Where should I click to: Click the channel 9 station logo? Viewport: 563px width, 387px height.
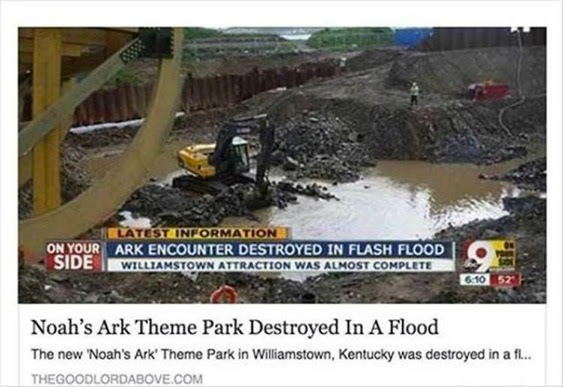point(488,256)
